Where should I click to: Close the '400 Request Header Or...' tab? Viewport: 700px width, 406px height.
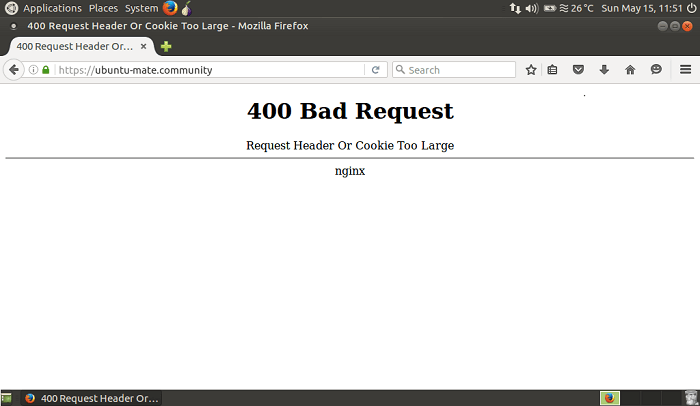pyautogui.click(x=143, y=46)
